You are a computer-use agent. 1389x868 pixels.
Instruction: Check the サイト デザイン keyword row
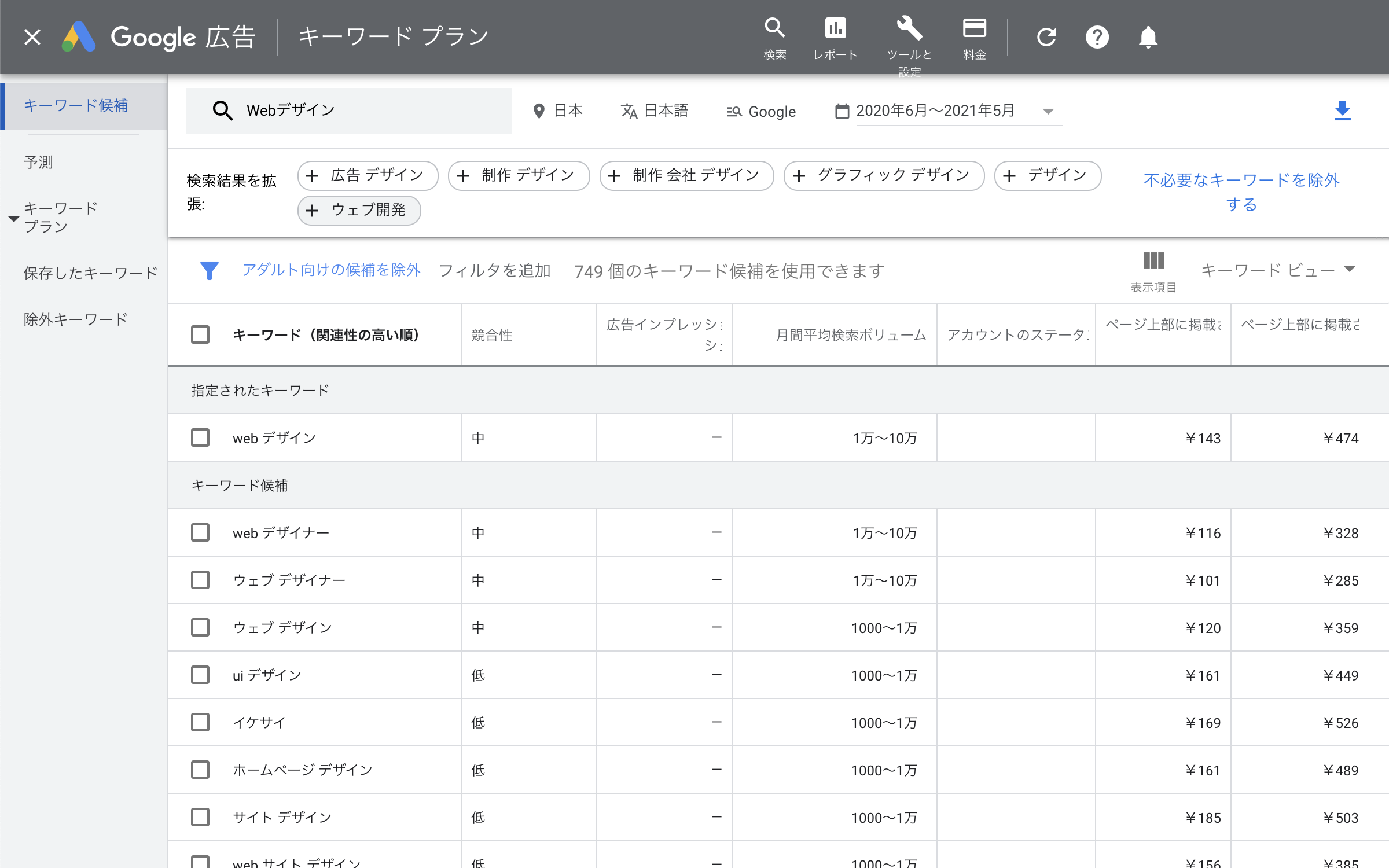tap(200, 817)
